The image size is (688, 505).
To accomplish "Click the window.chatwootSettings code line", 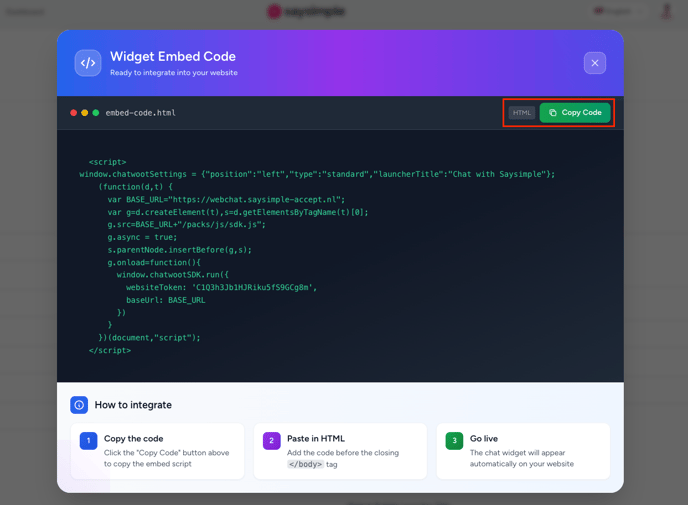I will point(317,174).
